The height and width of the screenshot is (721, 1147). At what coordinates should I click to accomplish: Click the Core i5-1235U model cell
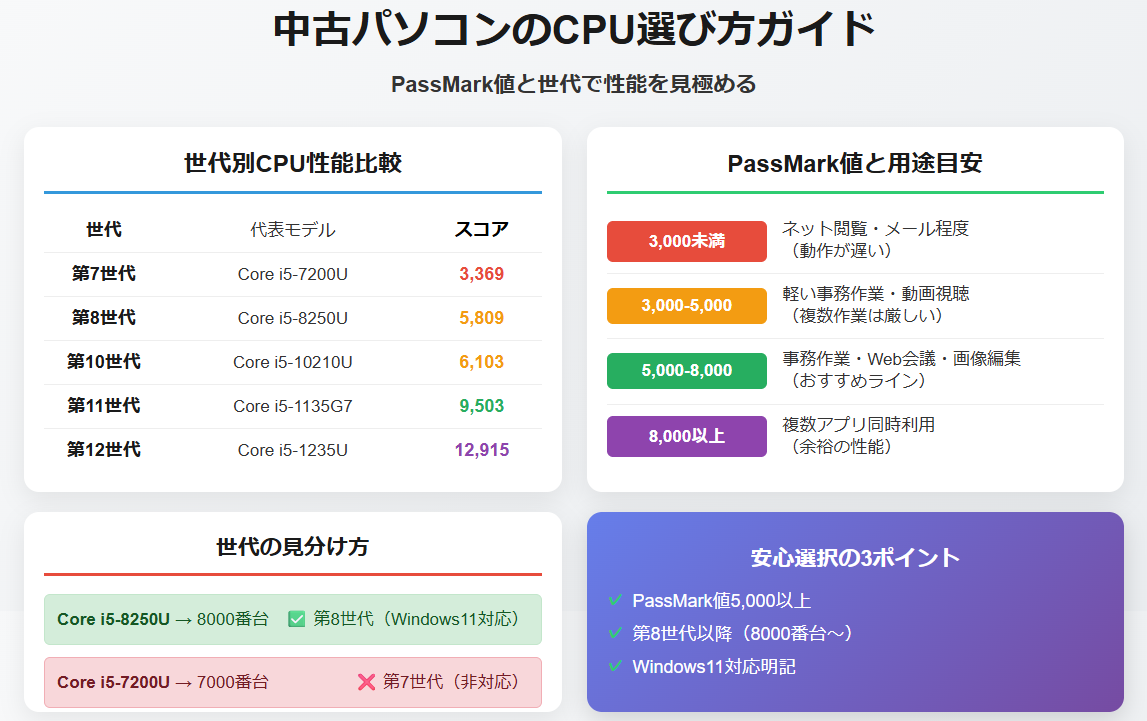pos(293,450)
